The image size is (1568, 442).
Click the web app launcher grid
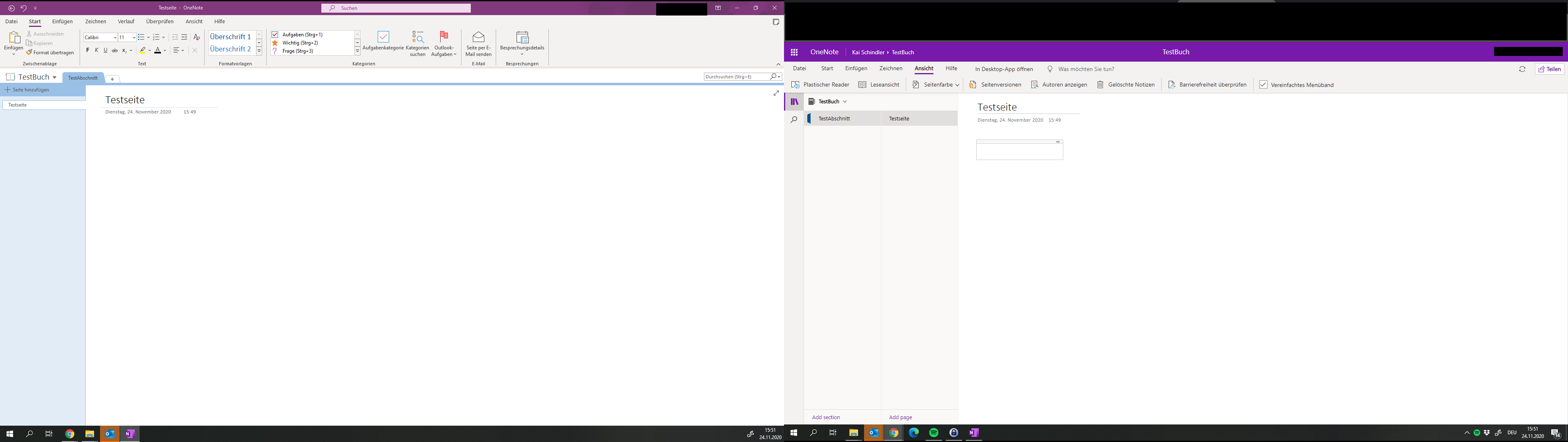click(x=794, y=52)
